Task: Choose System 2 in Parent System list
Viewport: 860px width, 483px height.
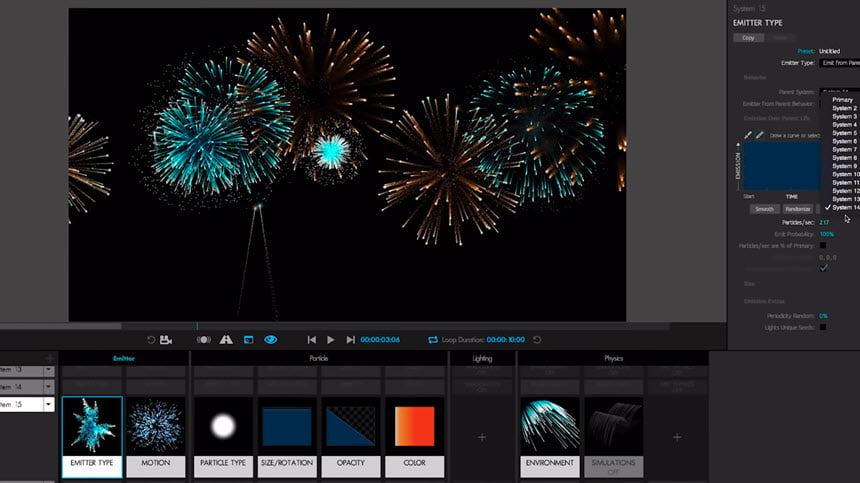Action: 845,108
